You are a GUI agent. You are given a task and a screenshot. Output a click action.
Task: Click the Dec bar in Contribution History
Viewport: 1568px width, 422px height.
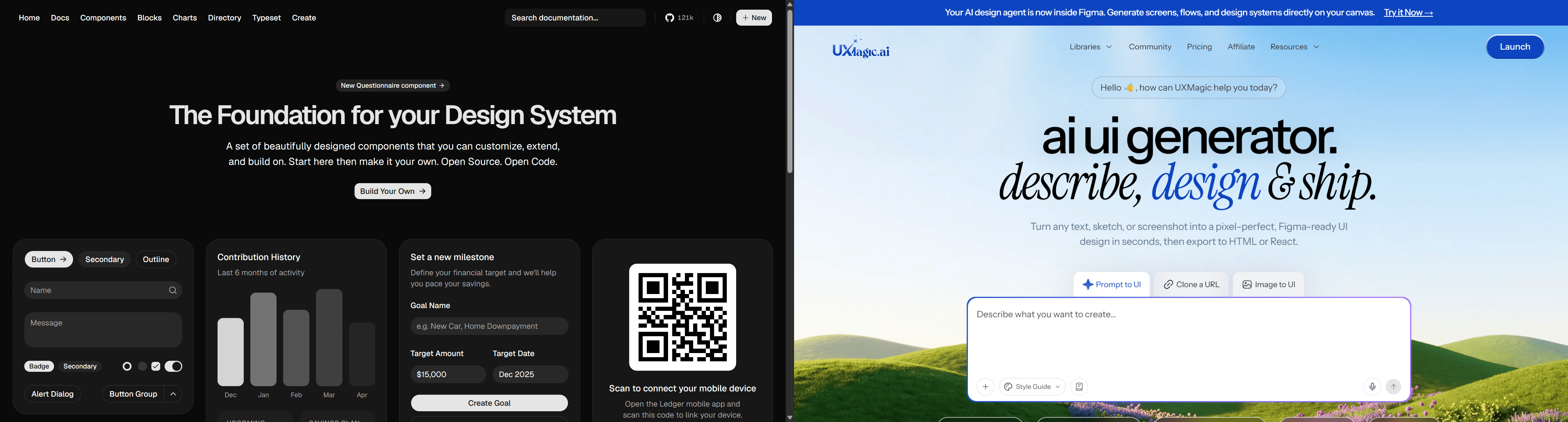pyautogui.click(x=231, y=352)
